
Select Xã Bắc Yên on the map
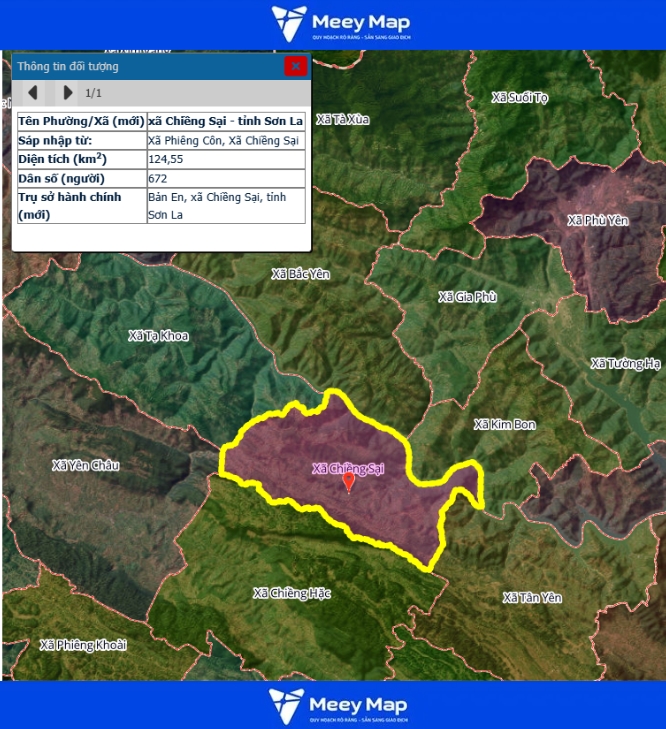pyautogui.click(x=301, y=273)
